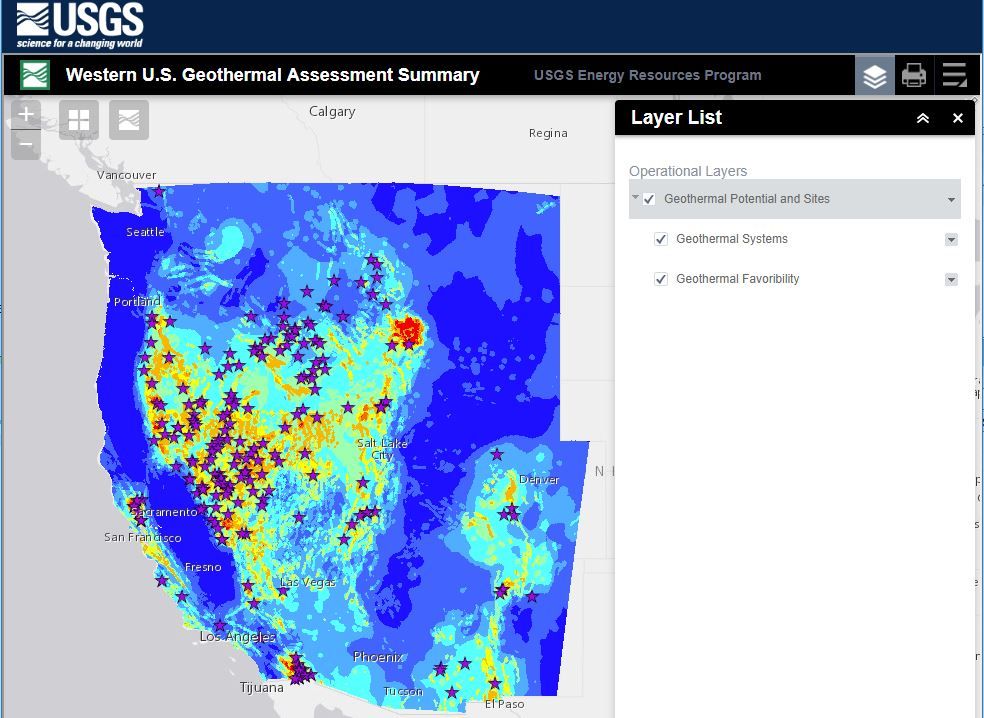Open the Geothermal Favorability layer options dropdown
This screenshot has width=984, height=718.
click(x=950, y=279)
